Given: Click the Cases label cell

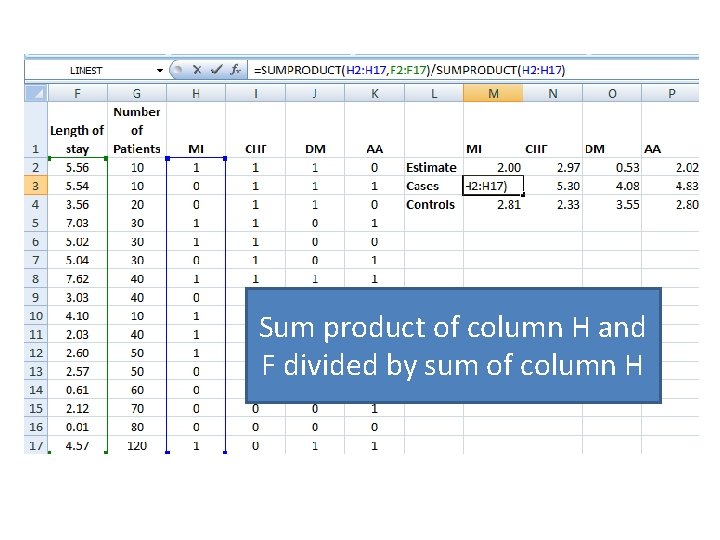Looking at the screenshot, I should click(x=434, y=186).
